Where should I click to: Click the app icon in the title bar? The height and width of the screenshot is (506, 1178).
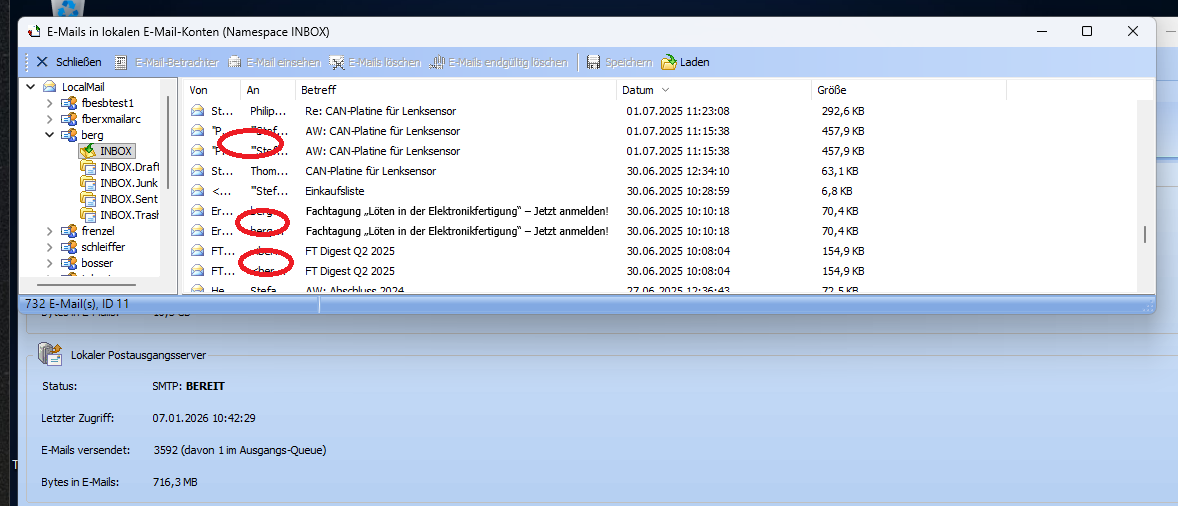point(33,32)
